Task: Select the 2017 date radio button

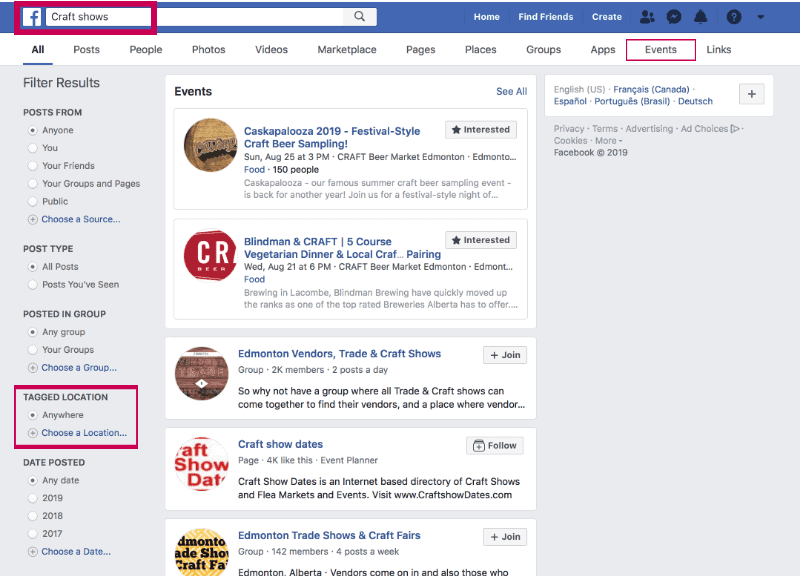Action: (33, 534)
